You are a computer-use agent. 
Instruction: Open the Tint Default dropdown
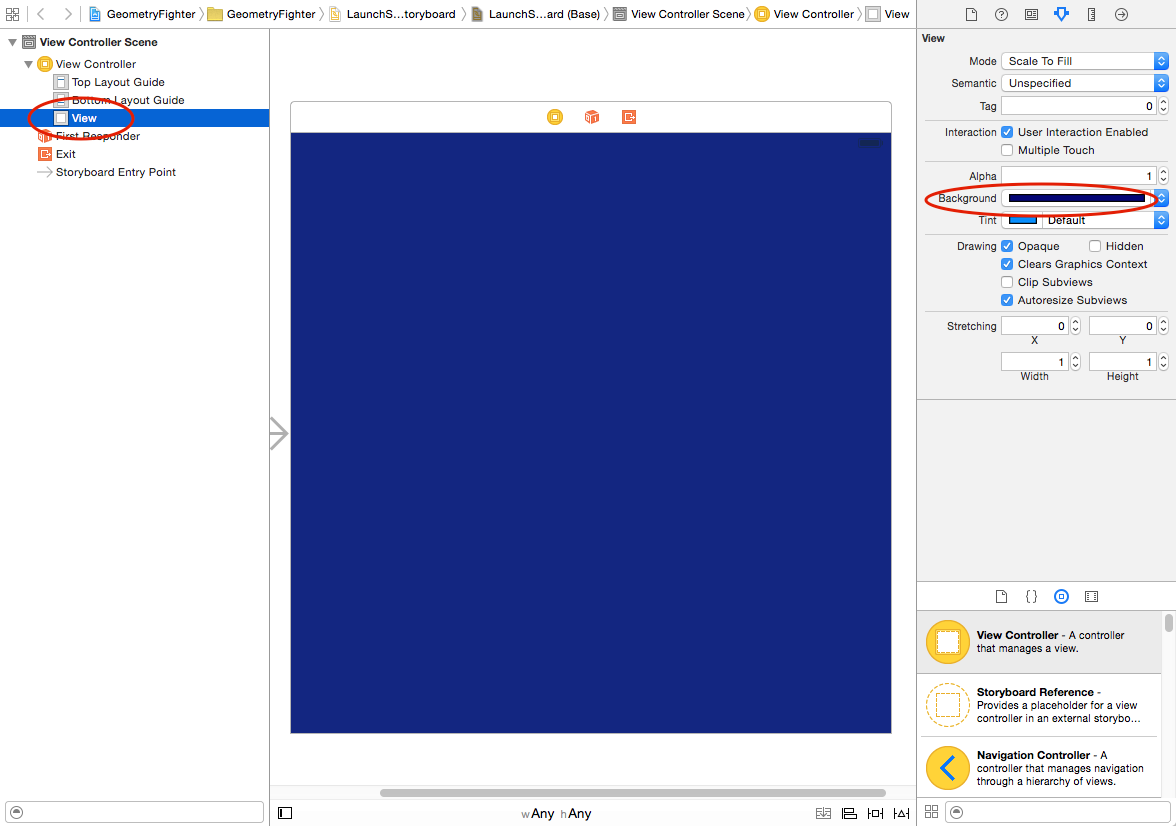coord(1106,220)
